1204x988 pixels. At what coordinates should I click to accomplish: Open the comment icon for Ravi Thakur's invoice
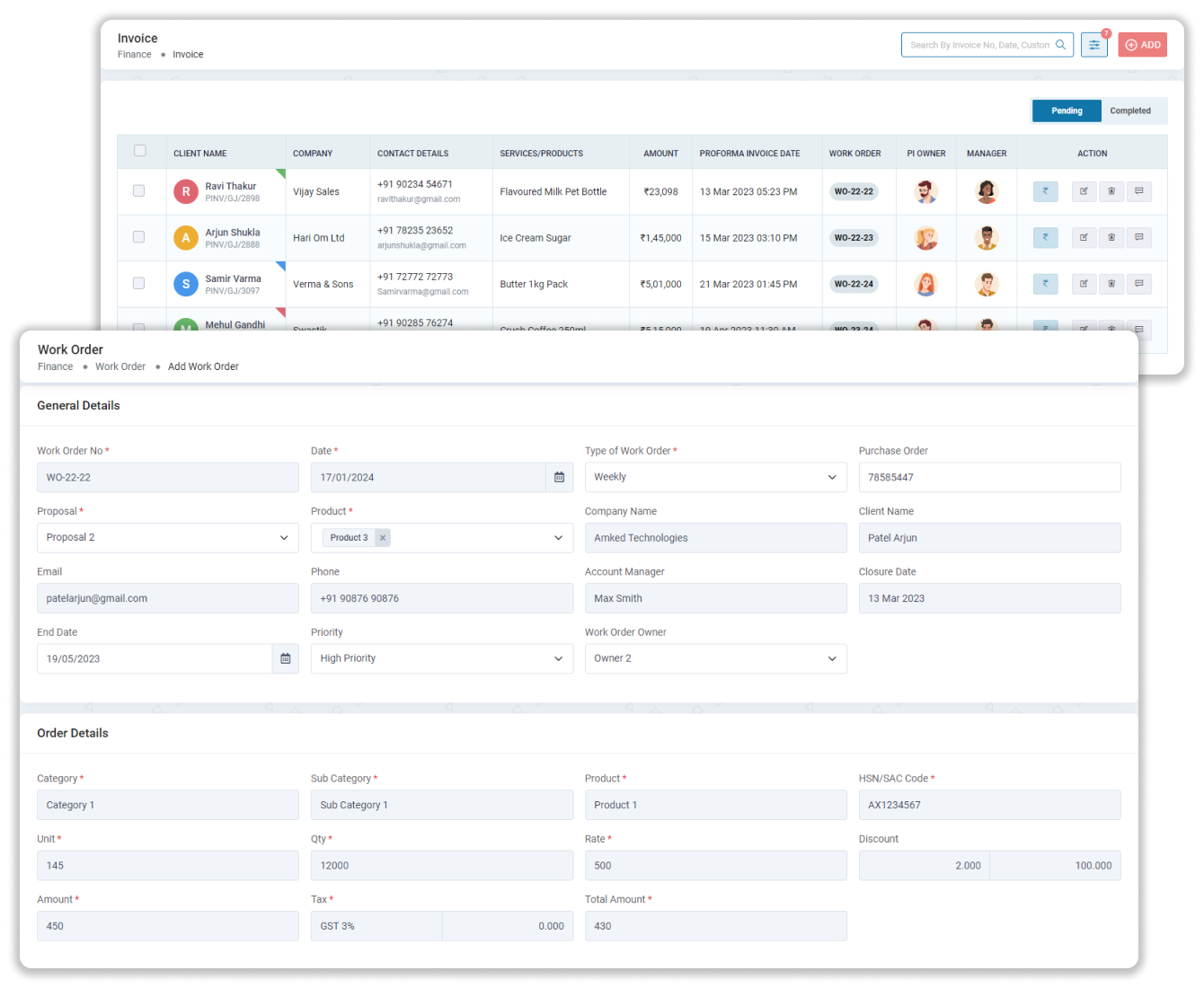tap(1139, 191)
